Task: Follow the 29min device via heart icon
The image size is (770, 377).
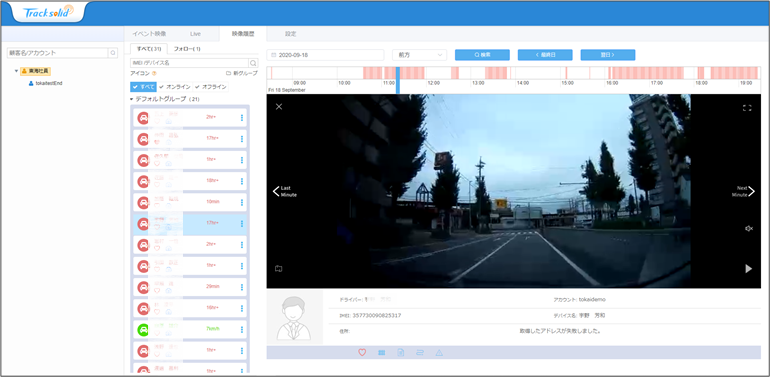Action: (157, 291)
